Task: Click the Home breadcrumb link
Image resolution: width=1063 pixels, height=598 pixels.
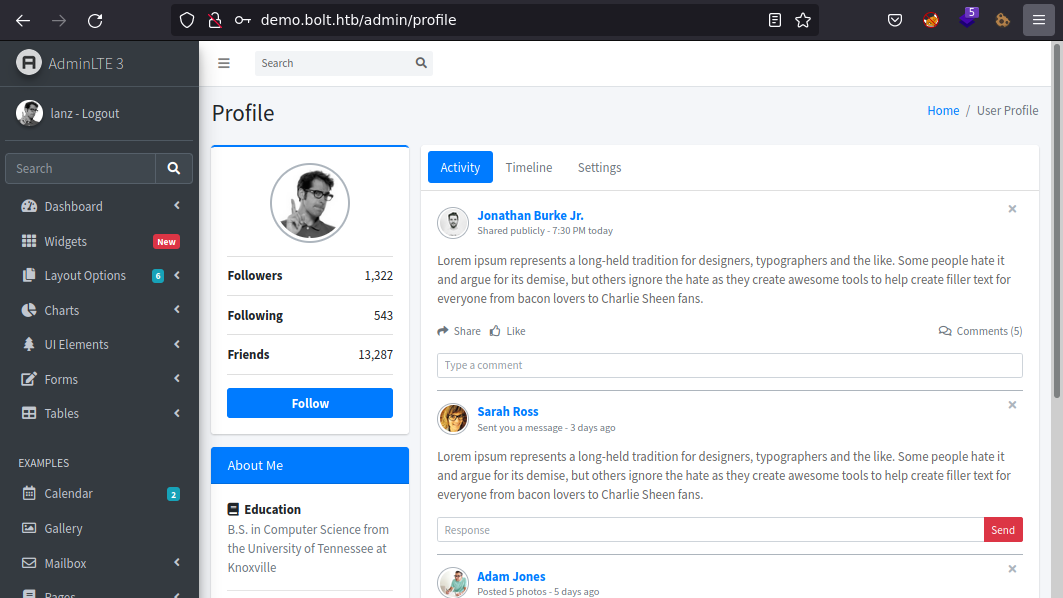Action: [x=943, y=111]
